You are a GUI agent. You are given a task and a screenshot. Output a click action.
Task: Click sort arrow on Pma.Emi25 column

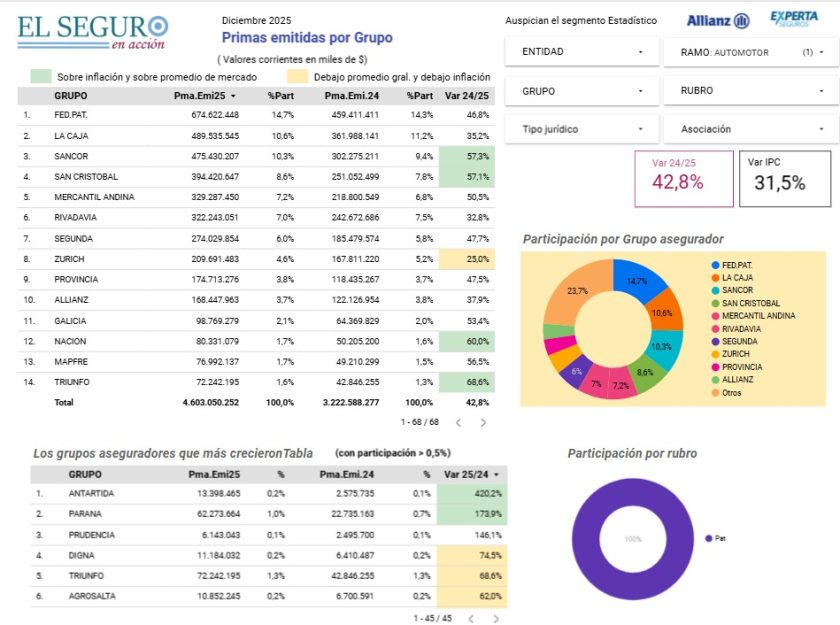coord(234,96)
